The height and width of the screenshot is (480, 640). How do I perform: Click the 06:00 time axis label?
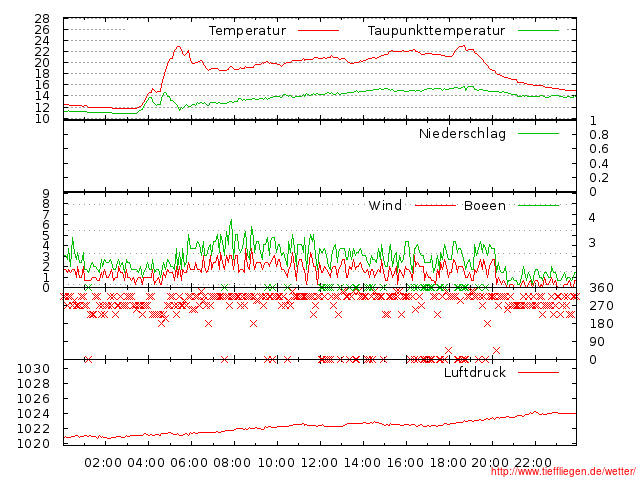coord(189,463)
